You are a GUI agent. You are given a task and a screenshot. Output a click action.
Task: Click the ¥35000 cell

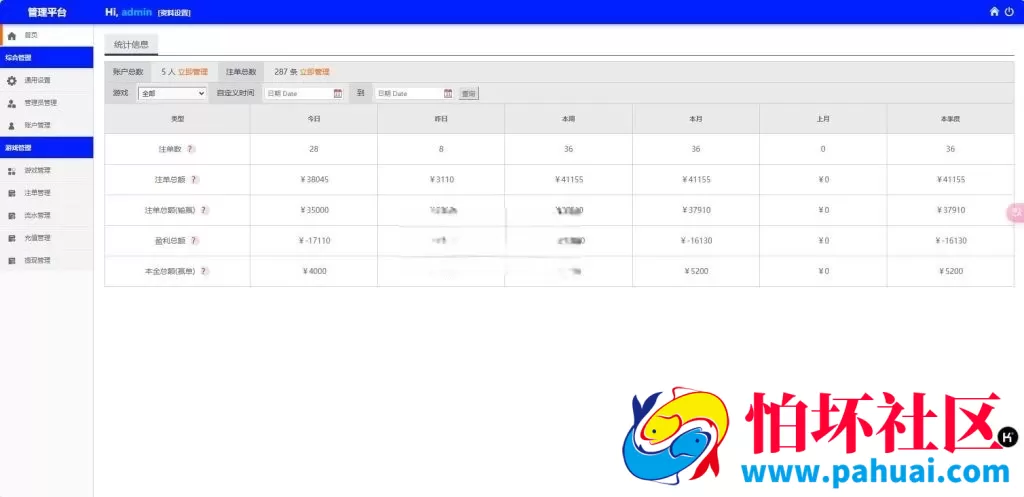313,210
